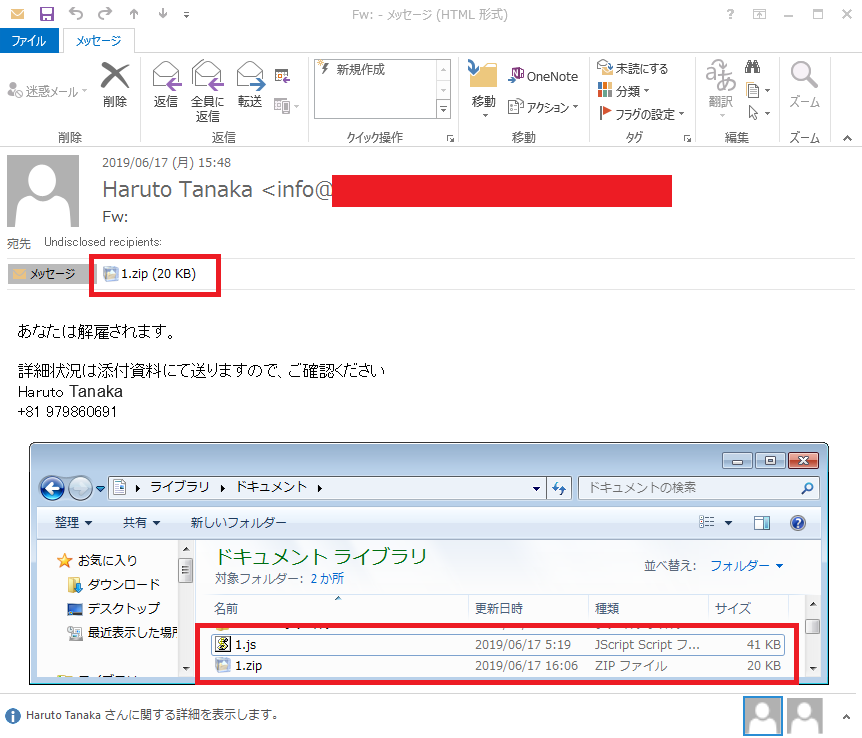Click the second contact photo in people pane
This screenshot has height=738, width=862.
click(805, 716)
